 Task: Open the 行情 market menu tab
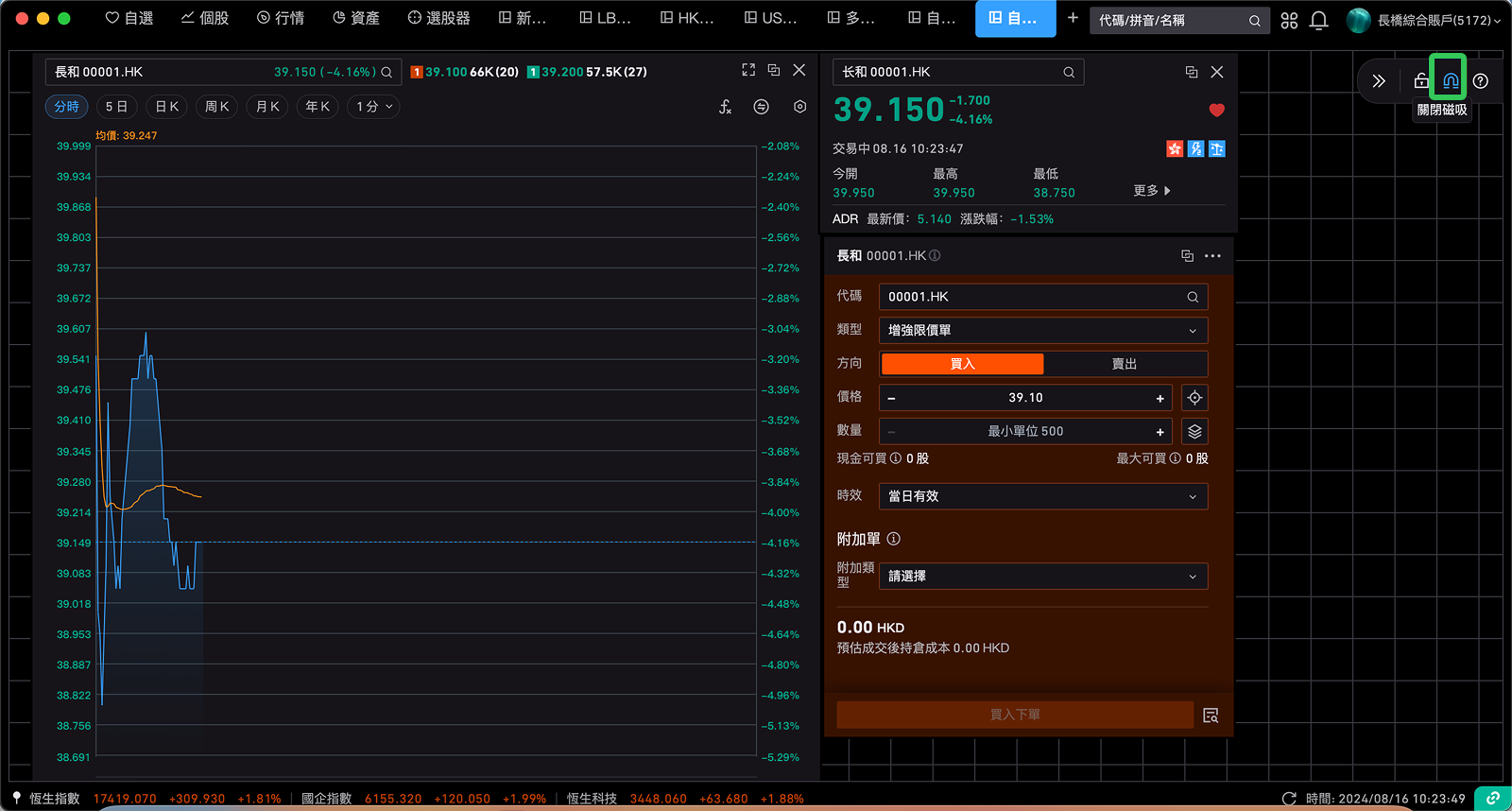[x=281, y=18]
